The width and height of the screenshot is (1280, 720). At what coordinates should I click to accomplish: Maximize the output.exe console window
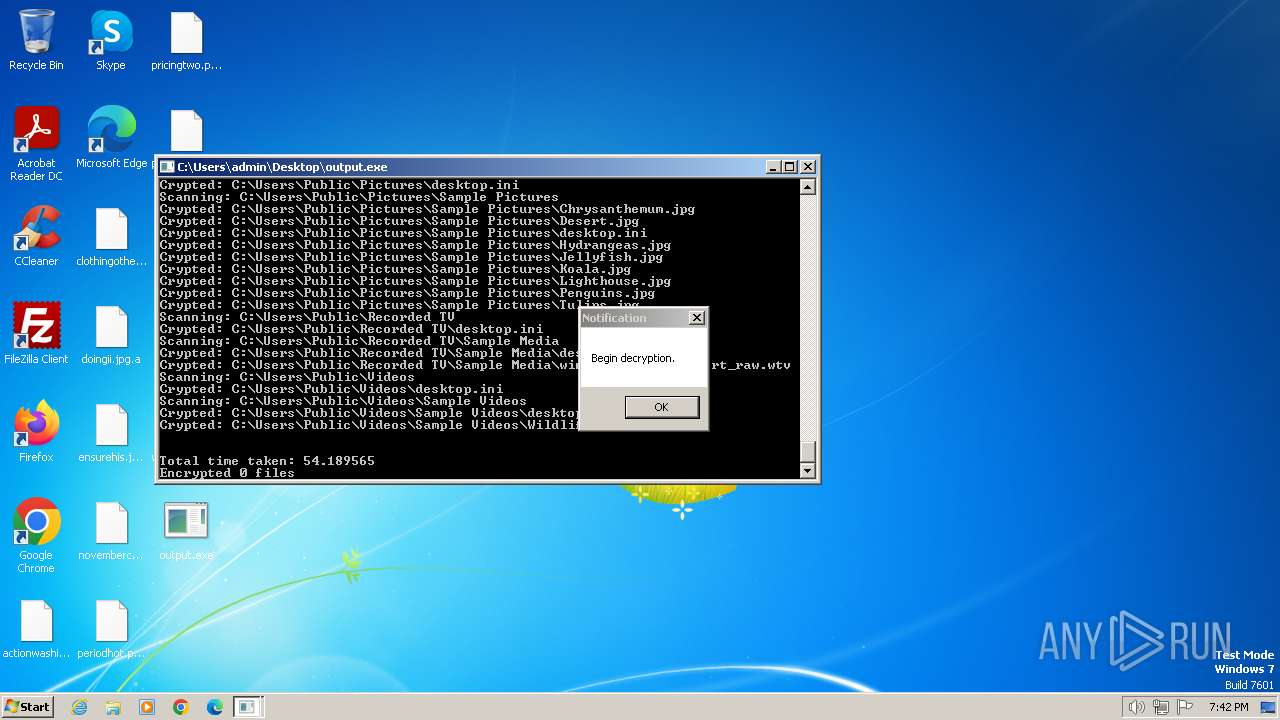click(x=789, y=167)
